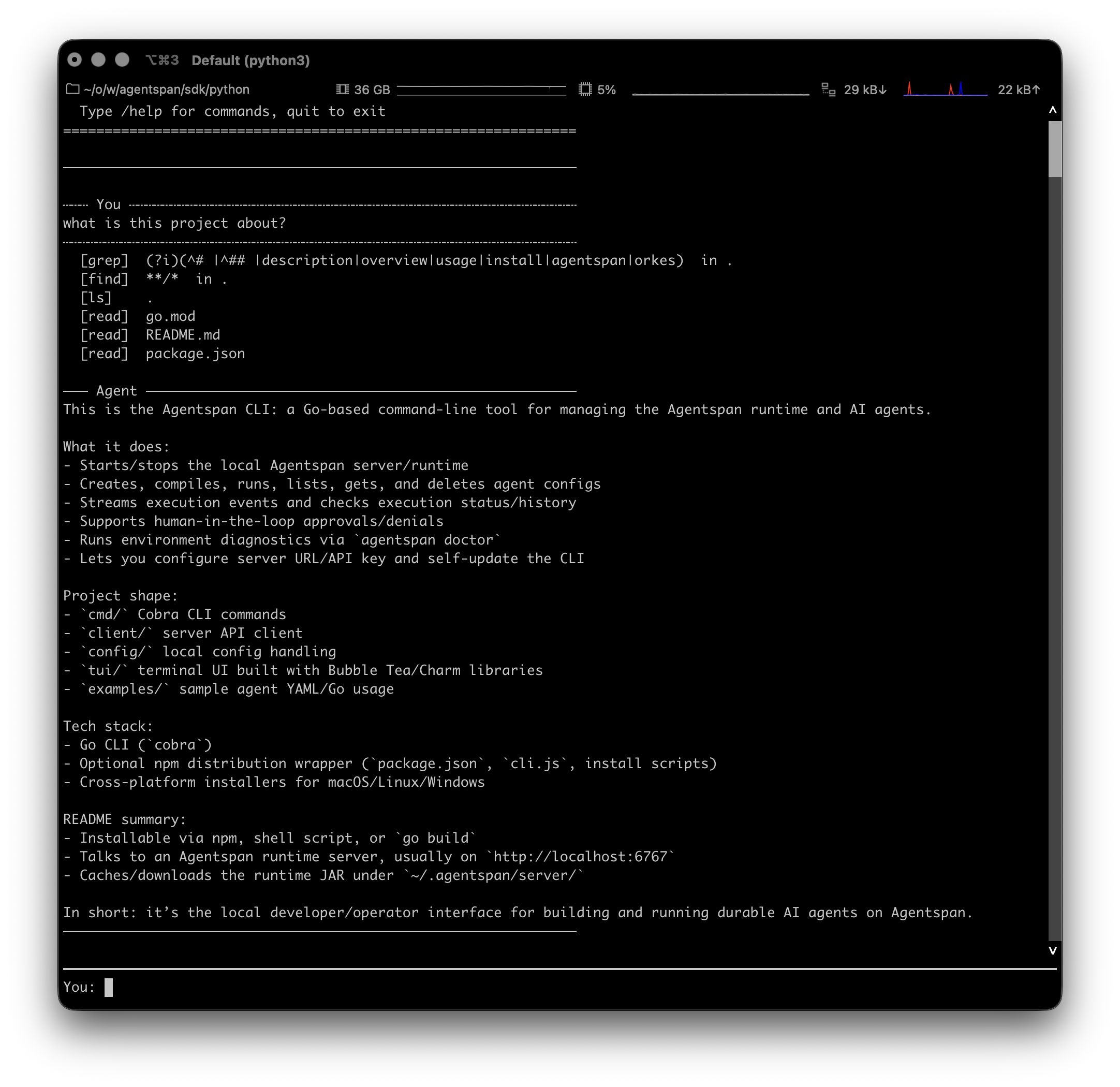
Task: Click the 'Project shape:' heading
Action: [x=121, y=596]
